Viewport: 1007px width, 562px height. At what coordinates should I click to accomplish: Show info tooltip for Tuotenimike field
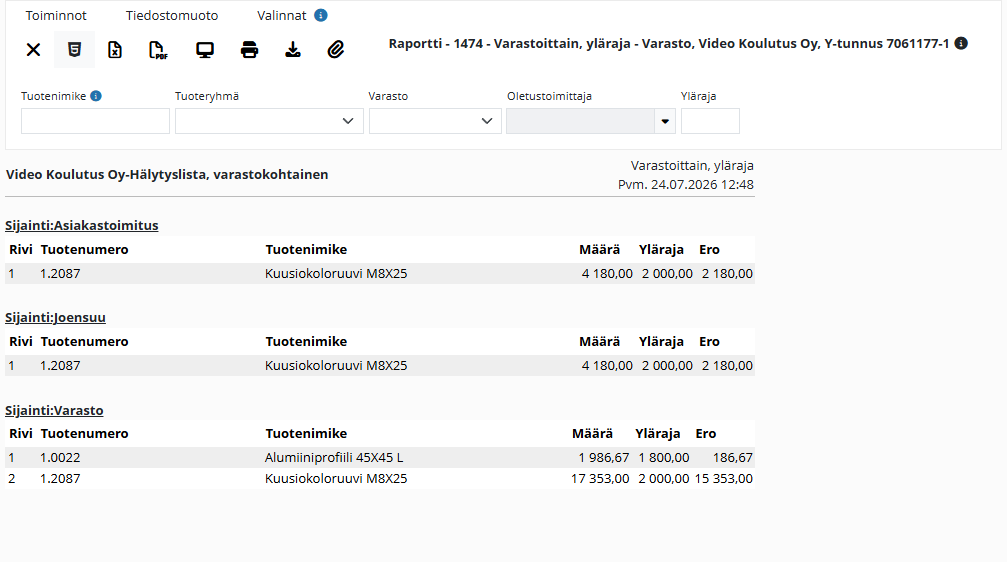click(x=96, y=96)
